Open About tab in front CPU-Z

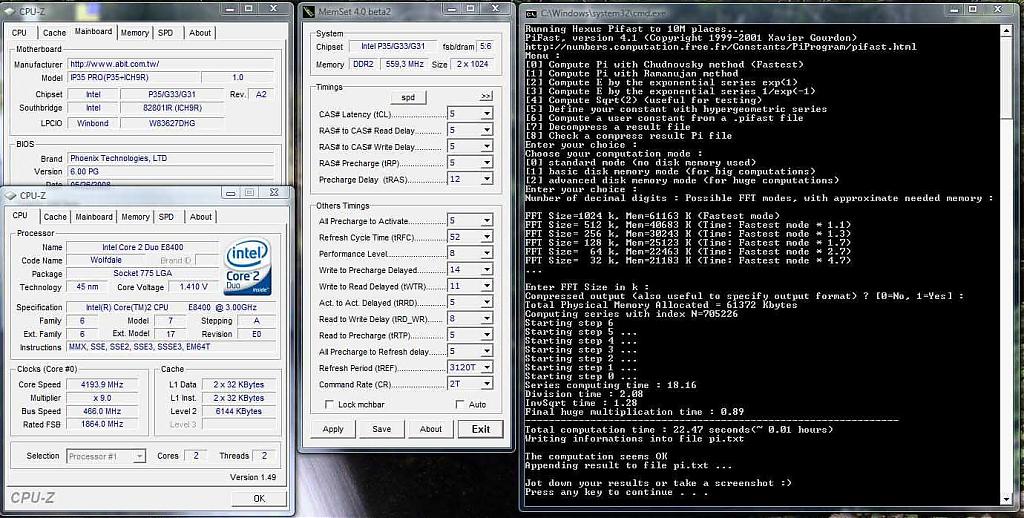coord(200,217)
